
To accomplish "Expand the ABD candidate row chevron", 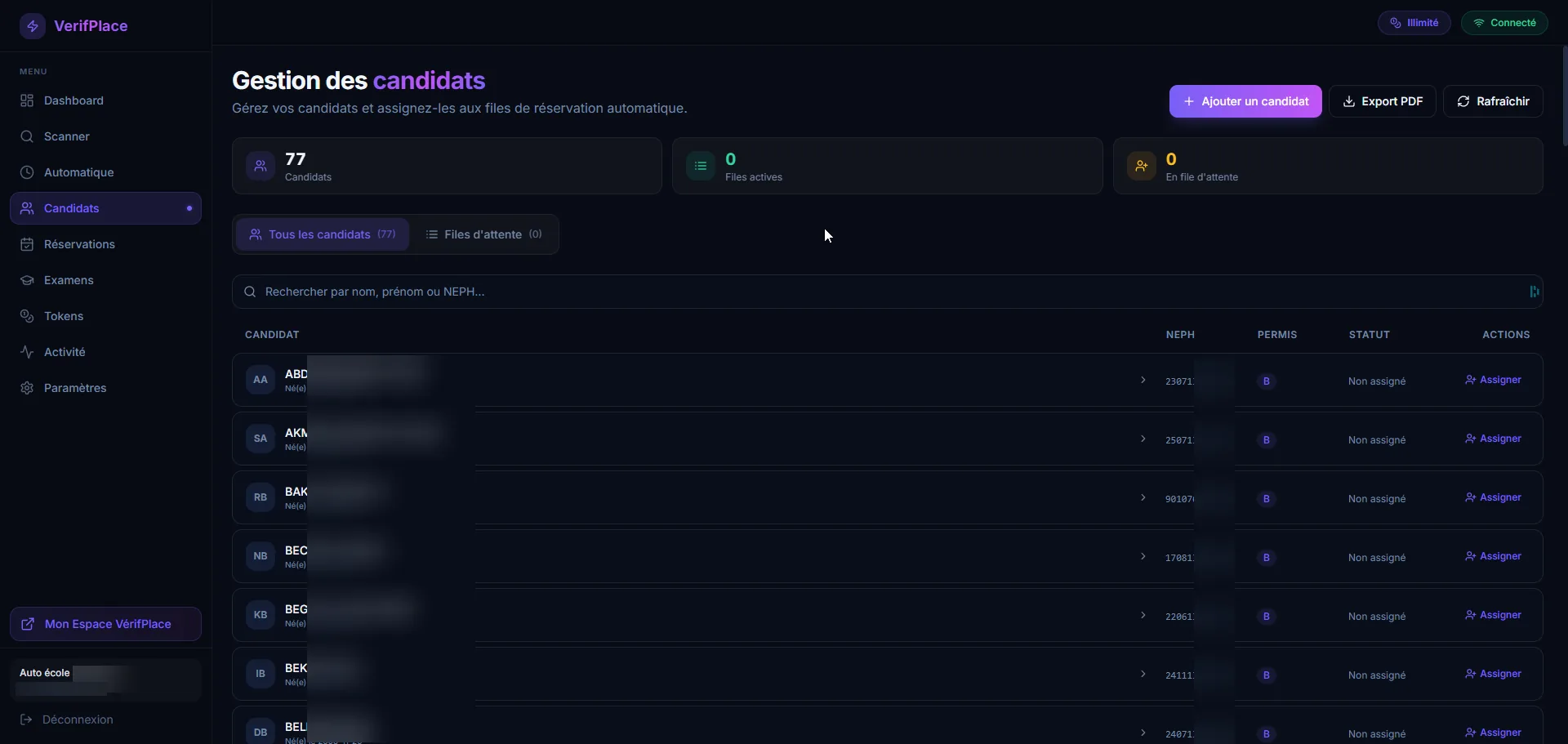I will [1143, 381].
